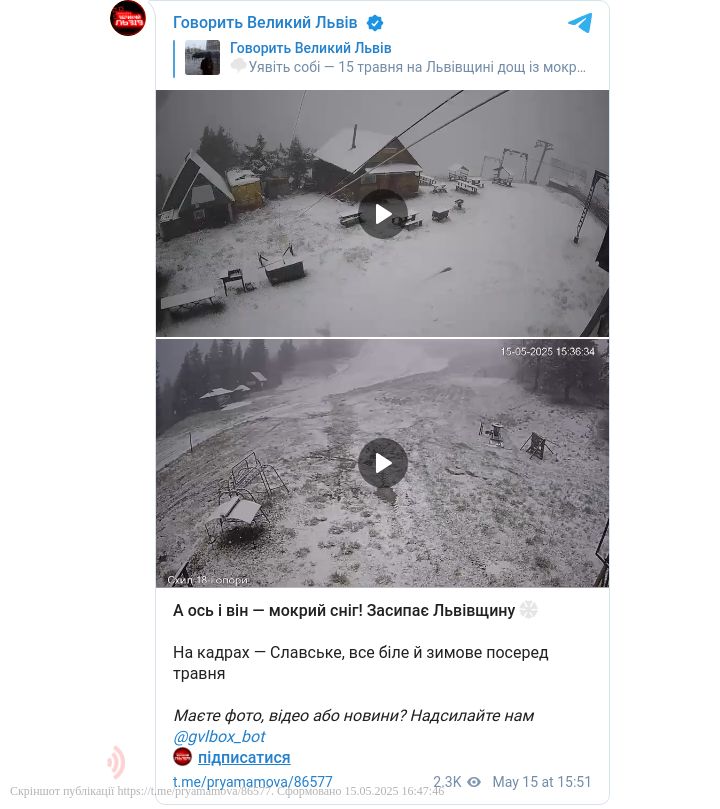
Task: Open the quoted channel name in reply
Action: coord(310,48)
